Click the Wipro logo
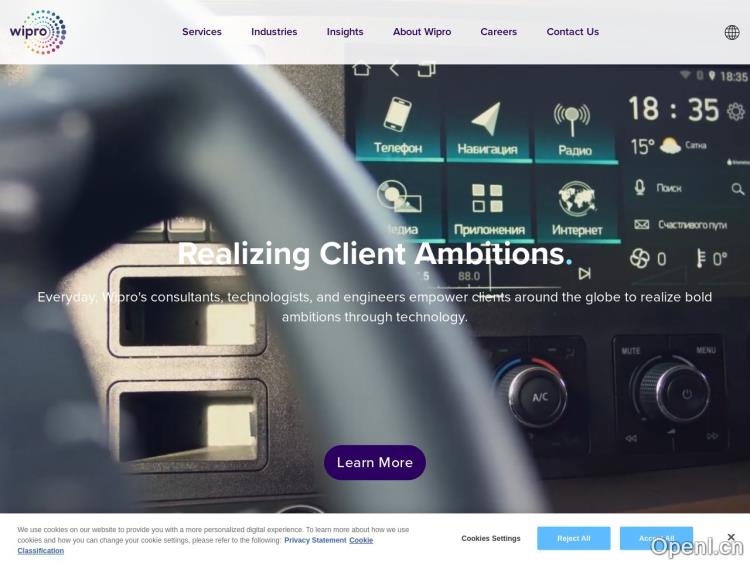750x562 pixels. 38,32
